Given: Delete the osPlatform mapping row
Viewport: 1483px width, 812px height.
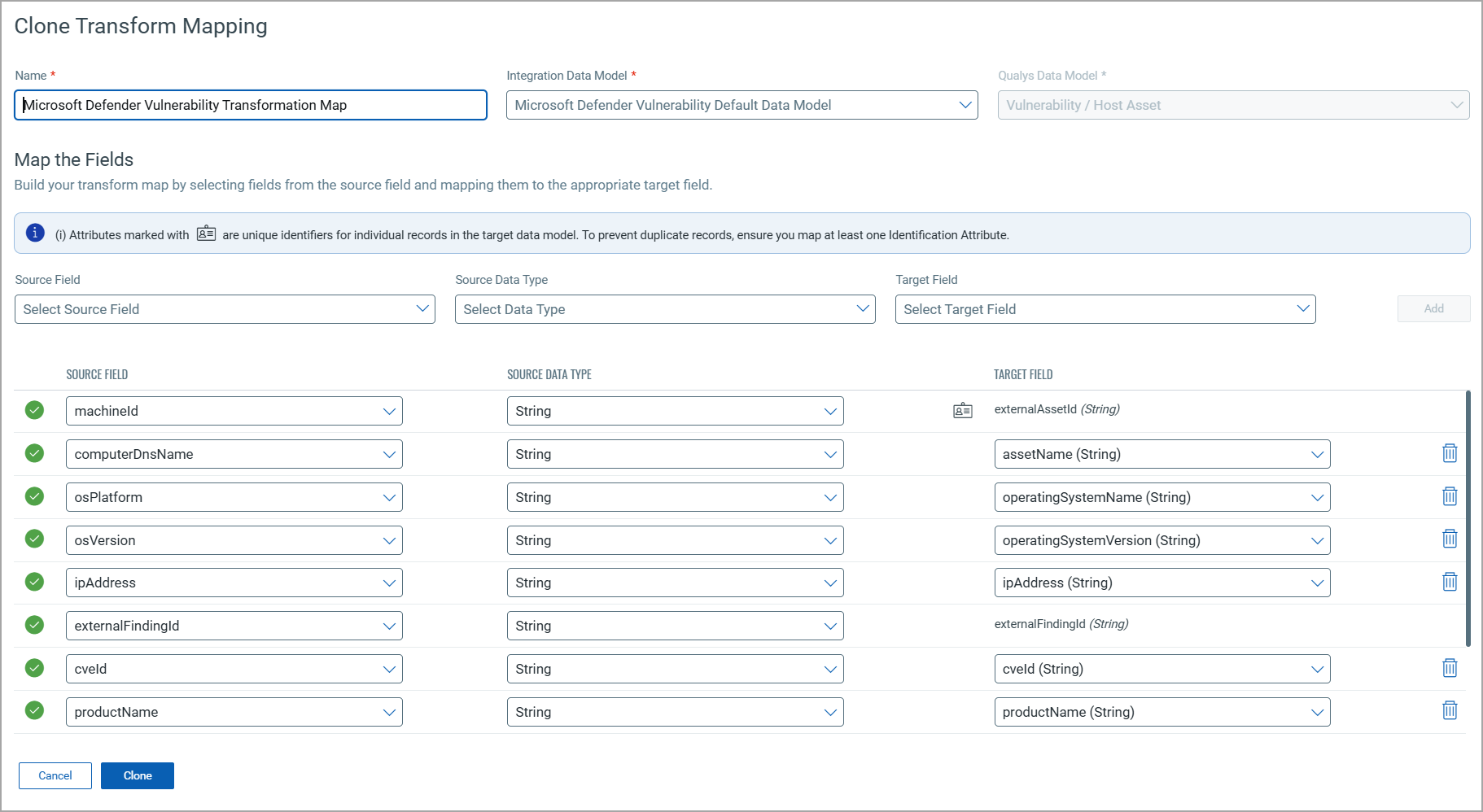Looking at the screenshot, I should pos(1450,496).
